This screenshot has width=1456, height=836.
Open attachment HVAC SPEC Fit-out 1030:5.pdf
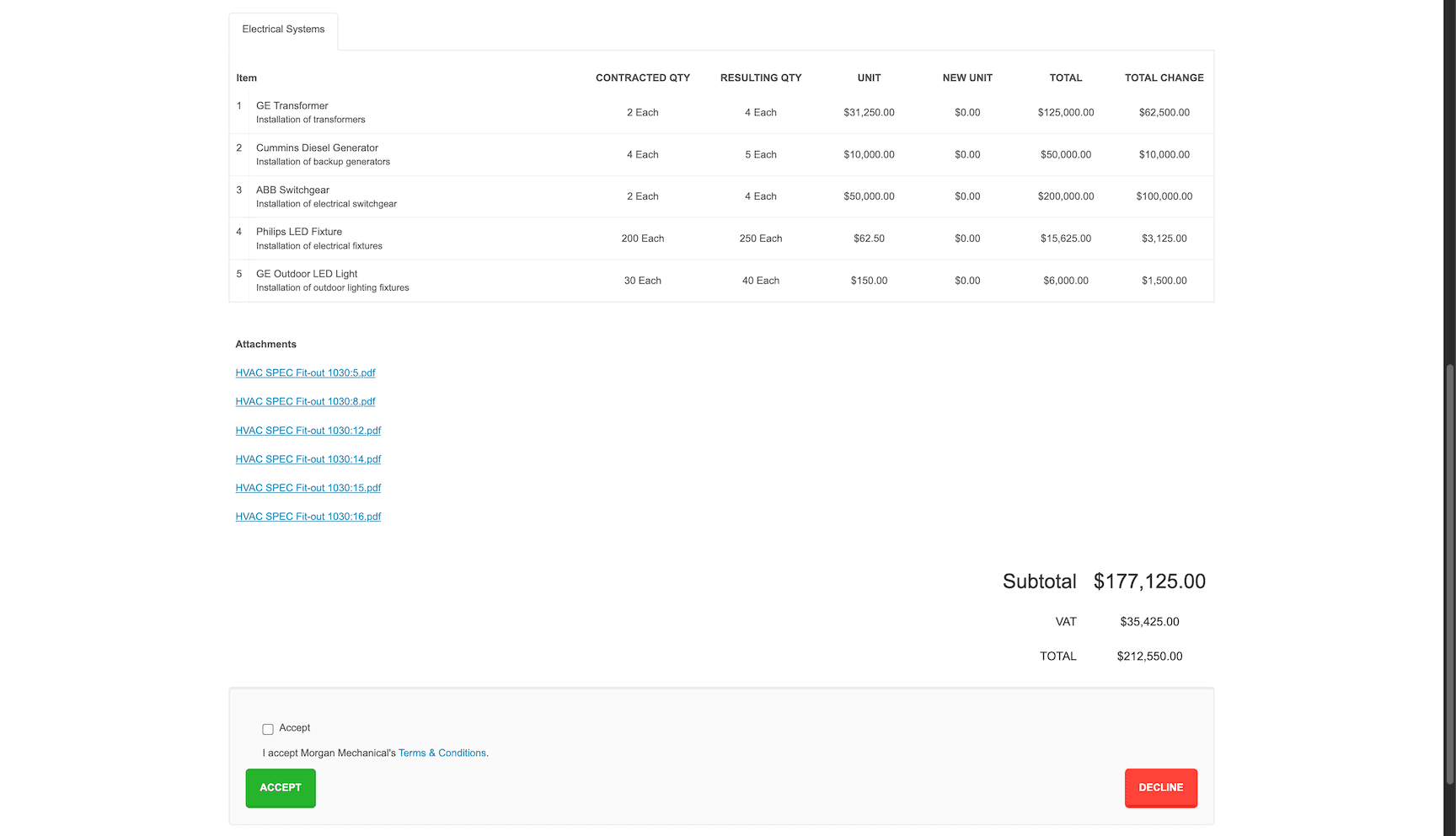pyautogui.click(x=305, y=372)
